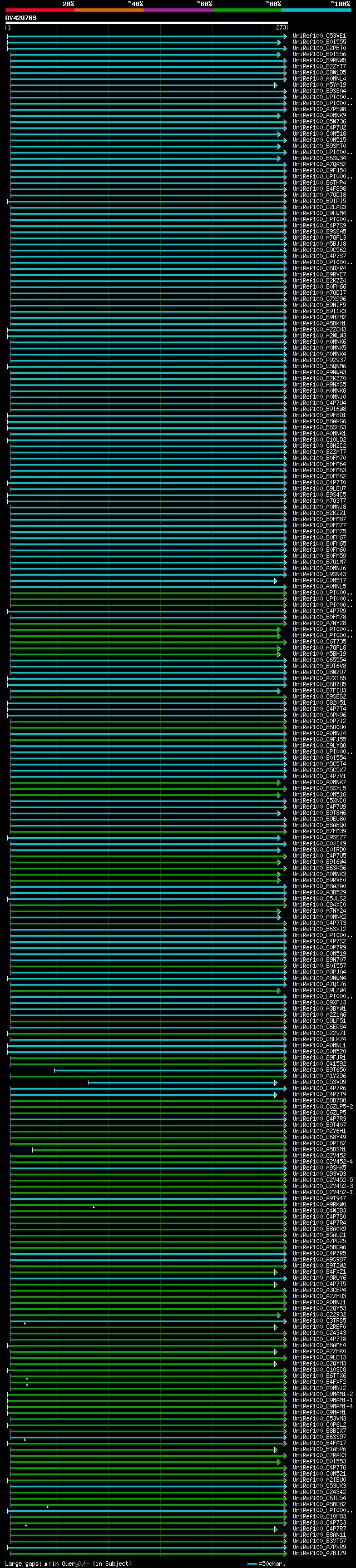Image resolution: width=356 pixels, height=1568 pixels.
Task: Click entry UniRef100_A1Y296
Action: point(319,1076)
